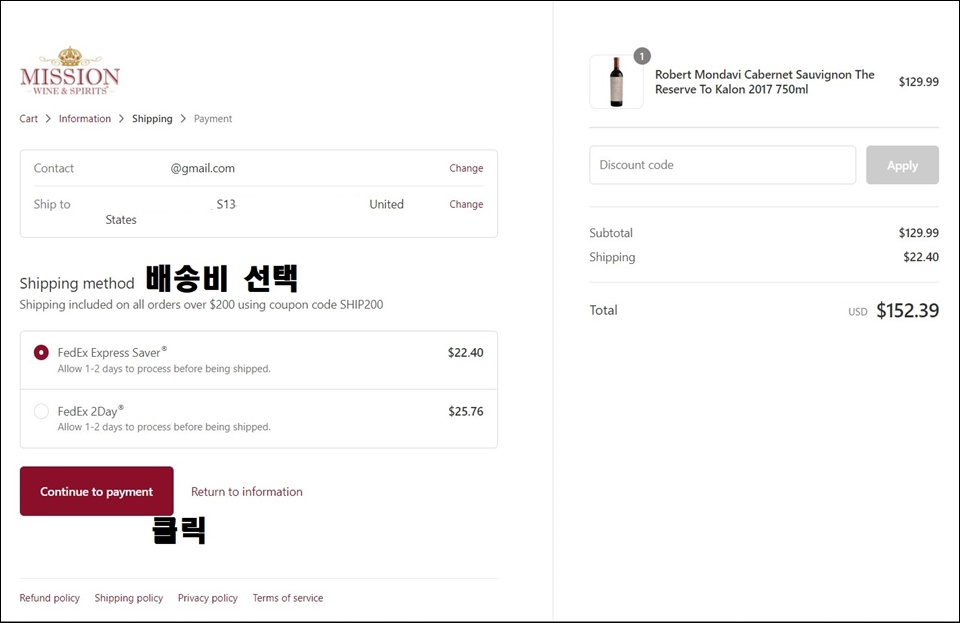Screen dimensions: 960x623
Task: Go back to Information breadcrumb step
Action: [84, 119]
